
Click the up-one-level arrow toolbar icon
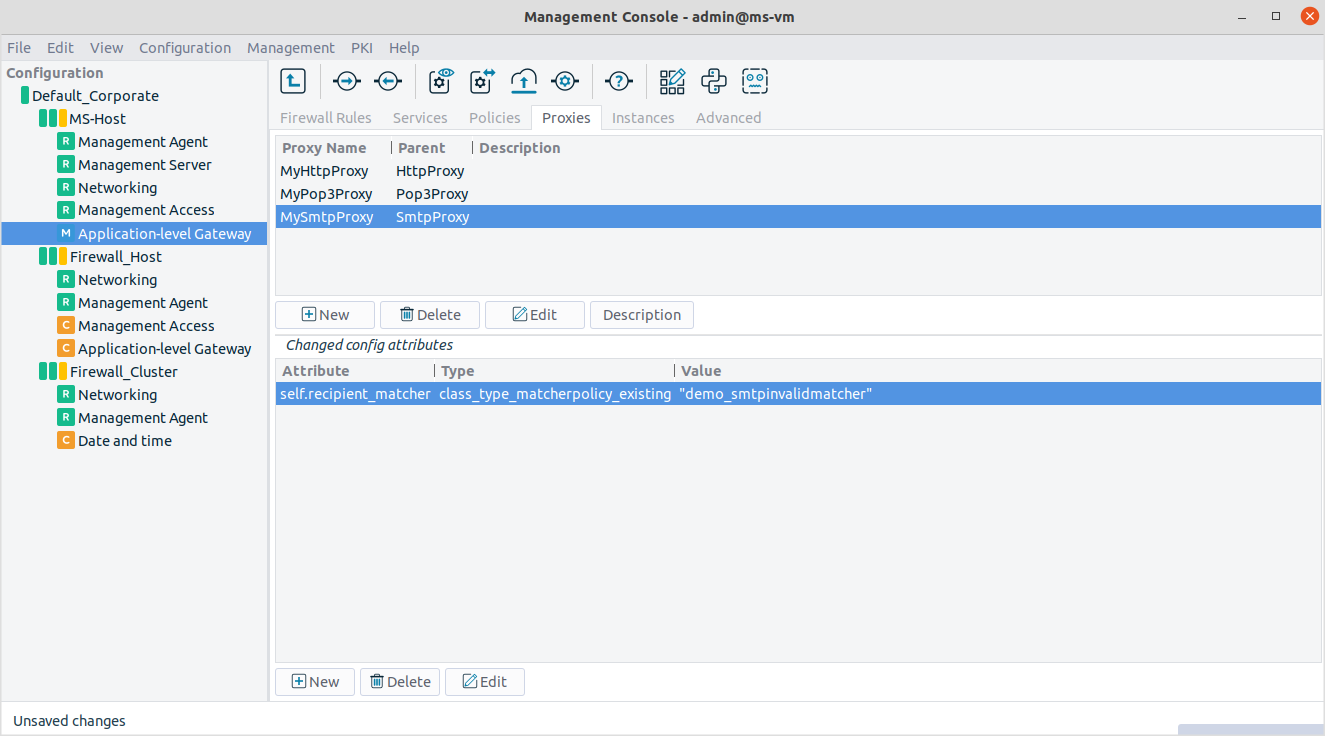point(292,81)
